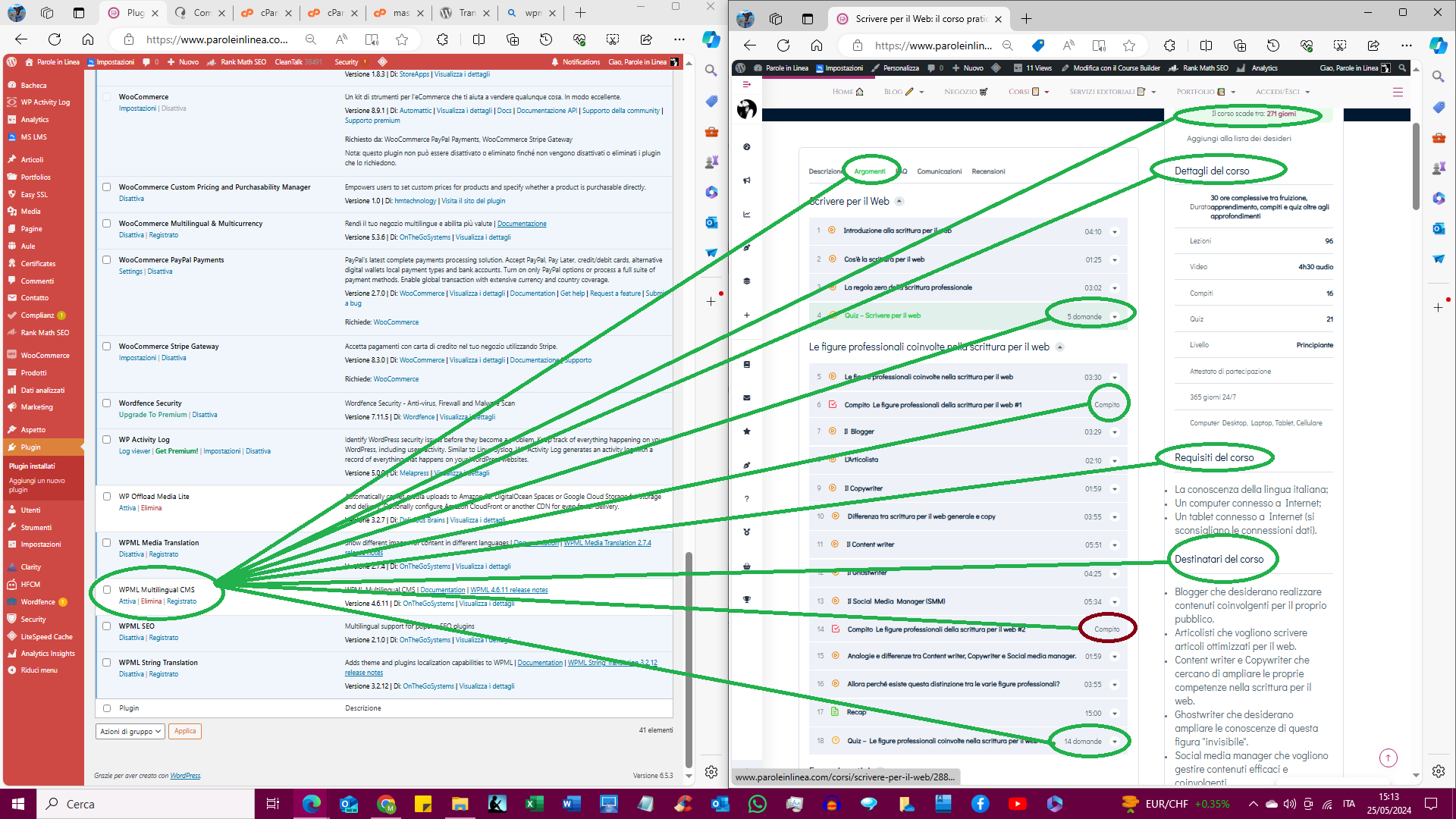Image resolution: width=1456 pixels, height=819 pixels.
Task: Open the WooCommerce admin sidebar menu
Action: [x=45, y=355]
